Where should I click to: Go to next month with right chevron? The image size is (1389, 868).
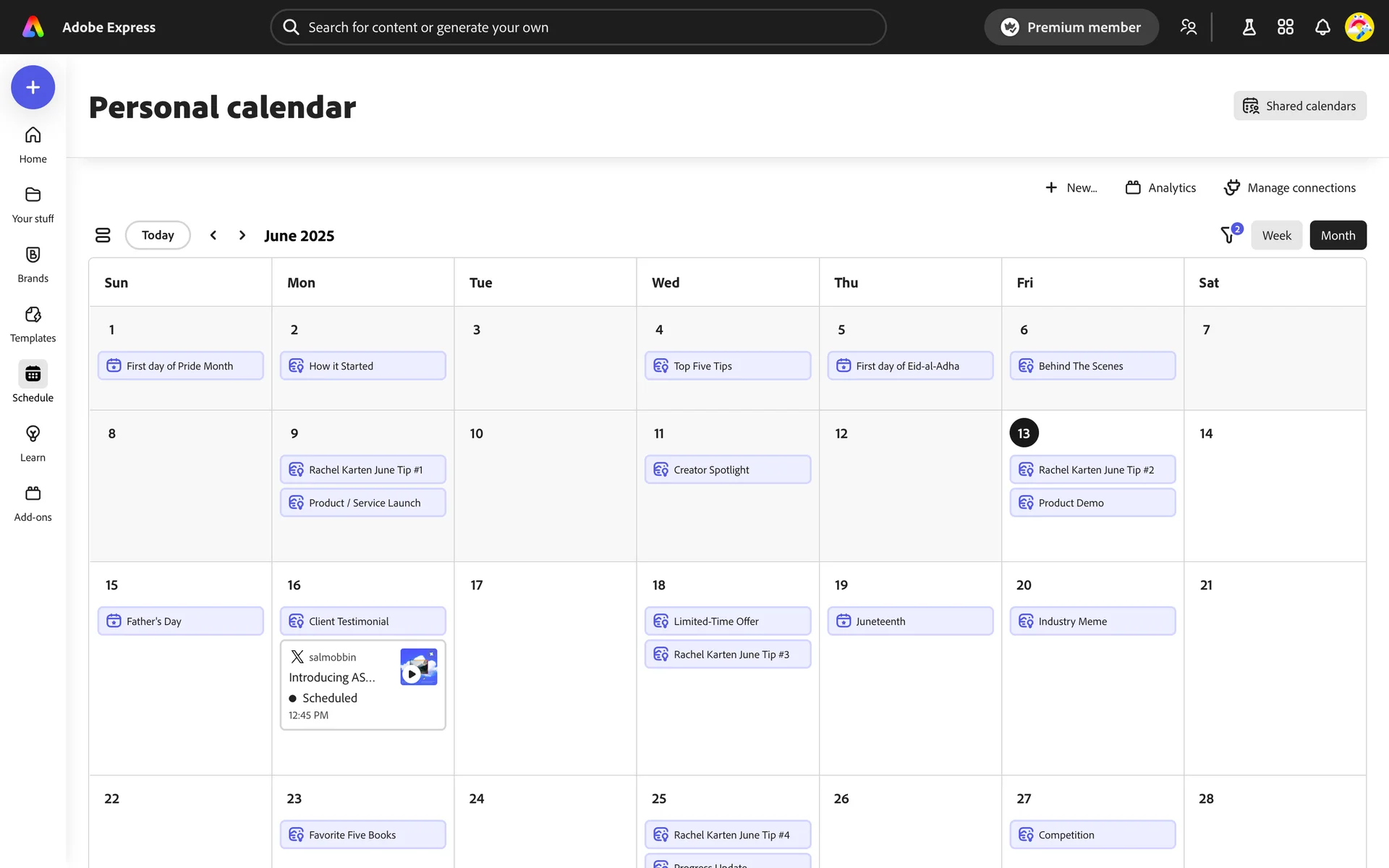pyautogui.click(x=242, y=235)
